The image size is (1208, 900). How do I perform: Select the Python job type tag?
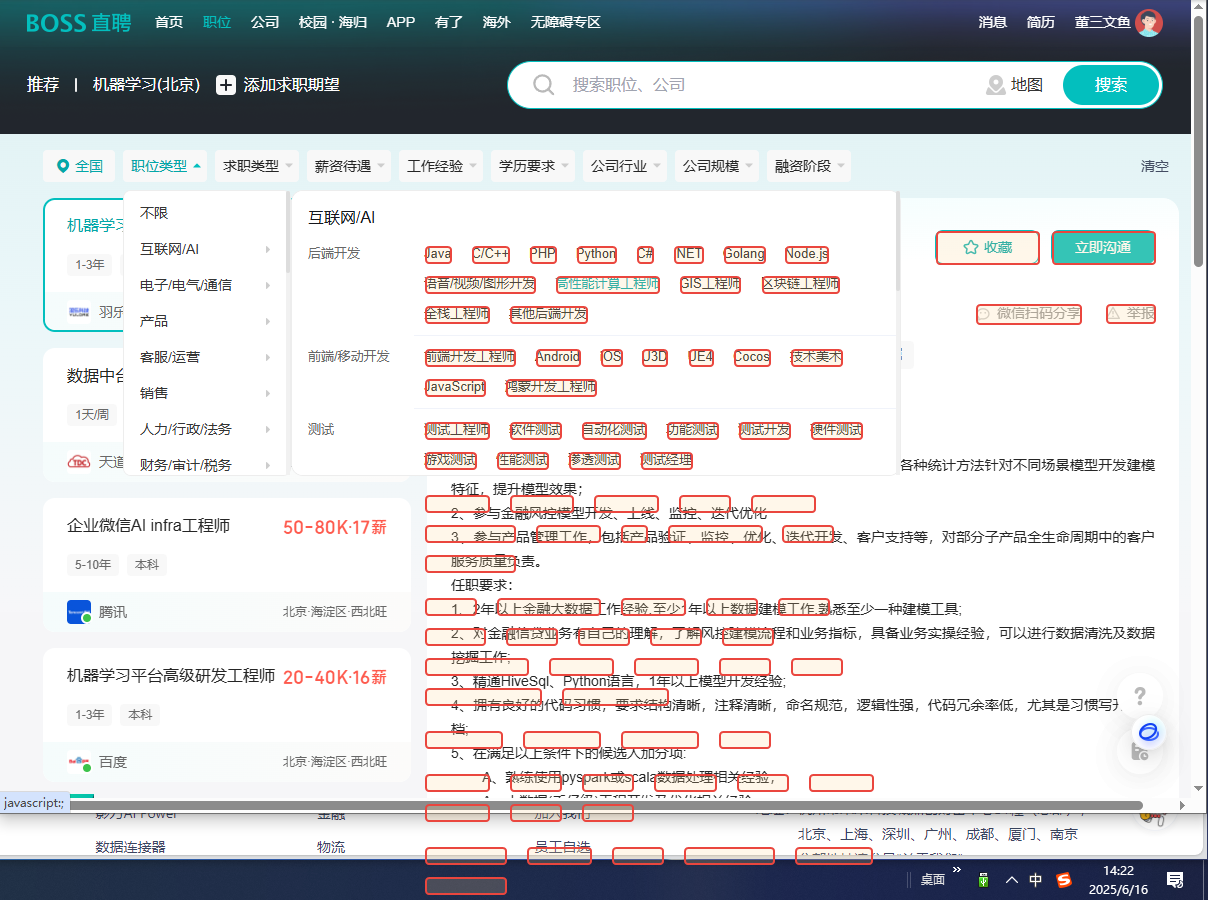[x=597, y=254]
